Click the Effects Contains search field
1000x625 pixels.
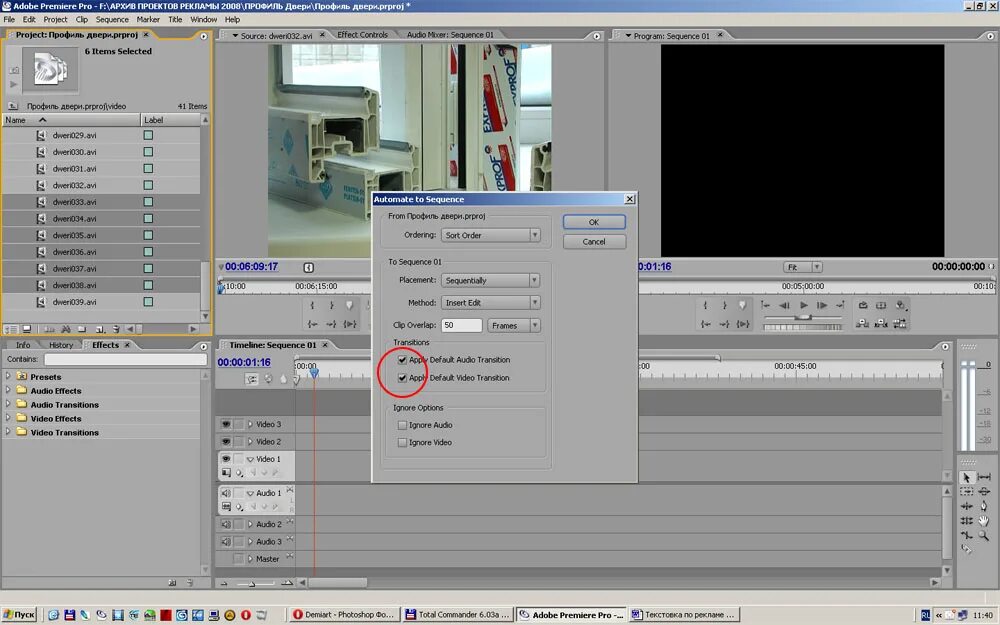pos(126,360)
